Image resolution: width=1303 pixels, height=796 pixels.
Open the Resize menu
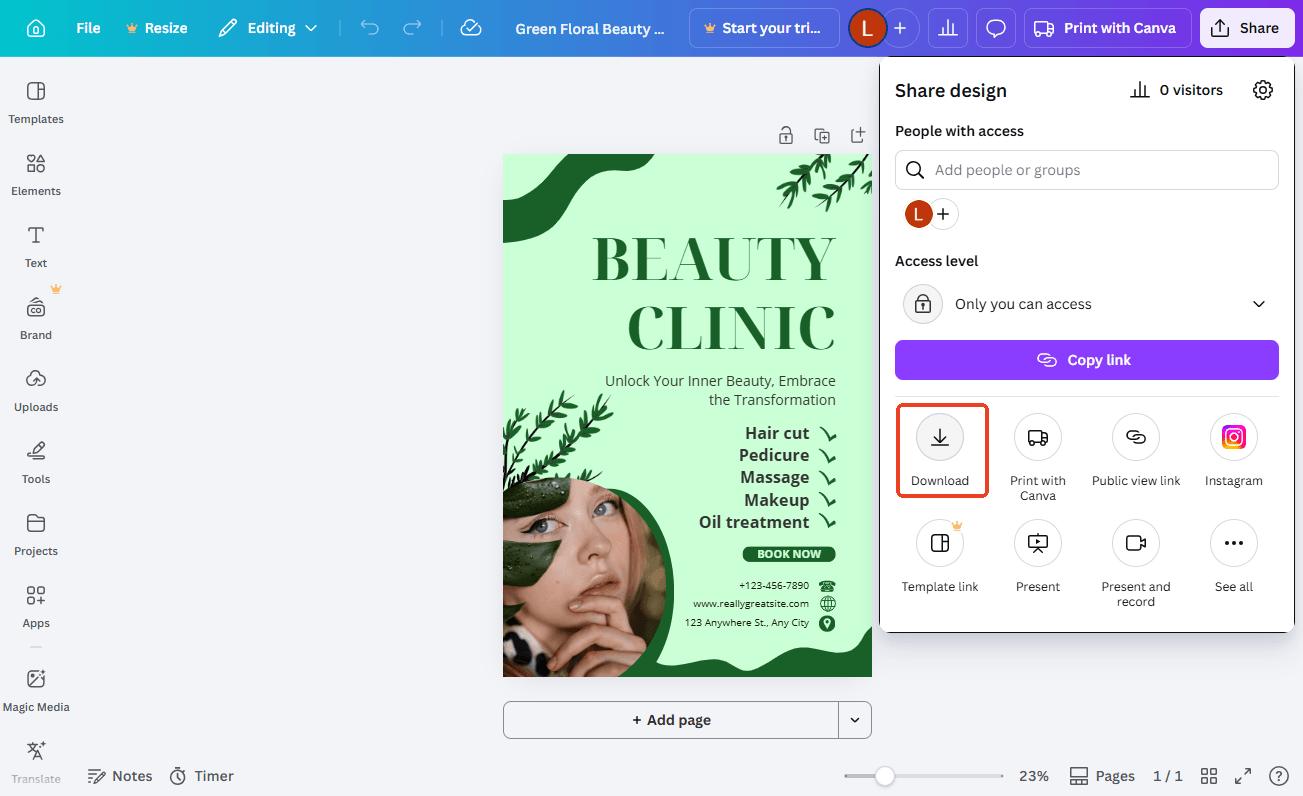tap(157, 28)
